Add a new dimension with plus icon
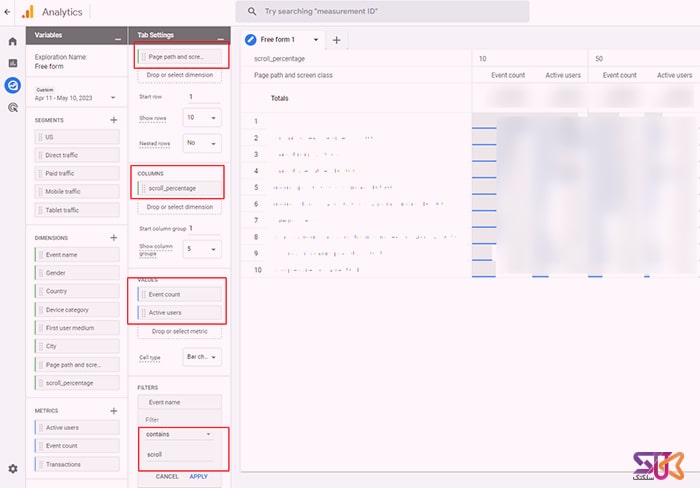This screenshot has height=488, width=700. (113, 238)
